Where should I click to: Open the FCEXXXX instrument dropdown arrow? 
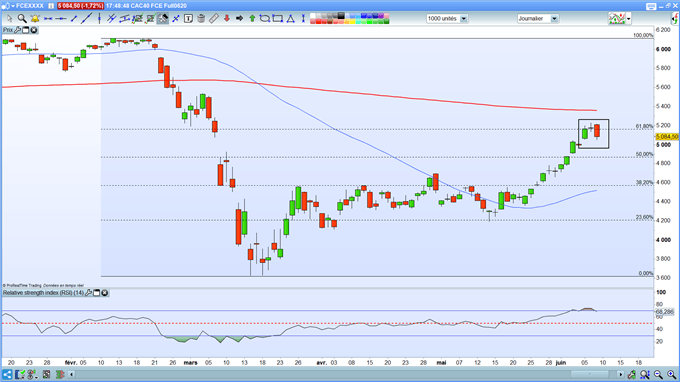[x=13, y=6]
